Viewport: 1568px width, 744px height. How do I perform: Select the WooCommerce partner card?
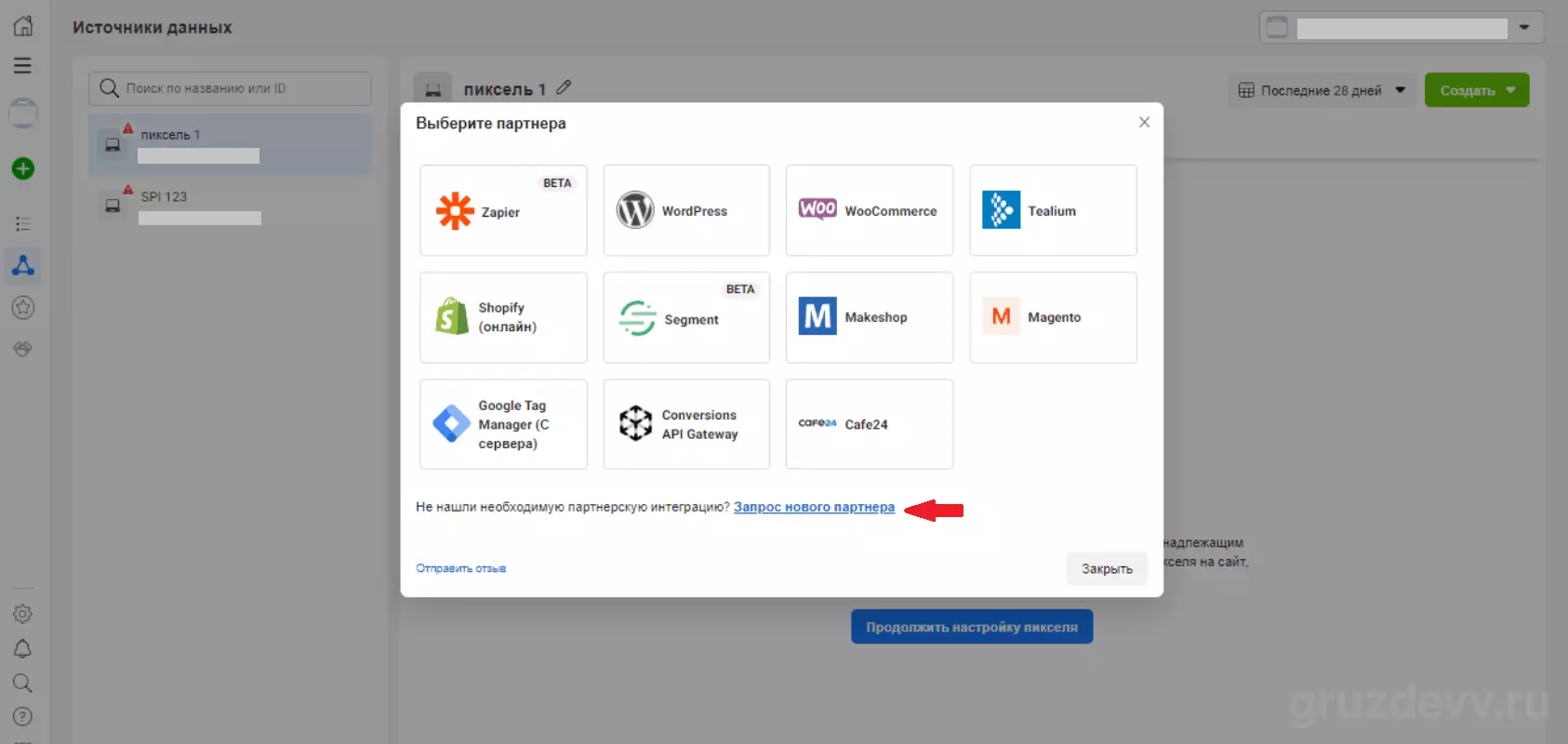point(870,210)
